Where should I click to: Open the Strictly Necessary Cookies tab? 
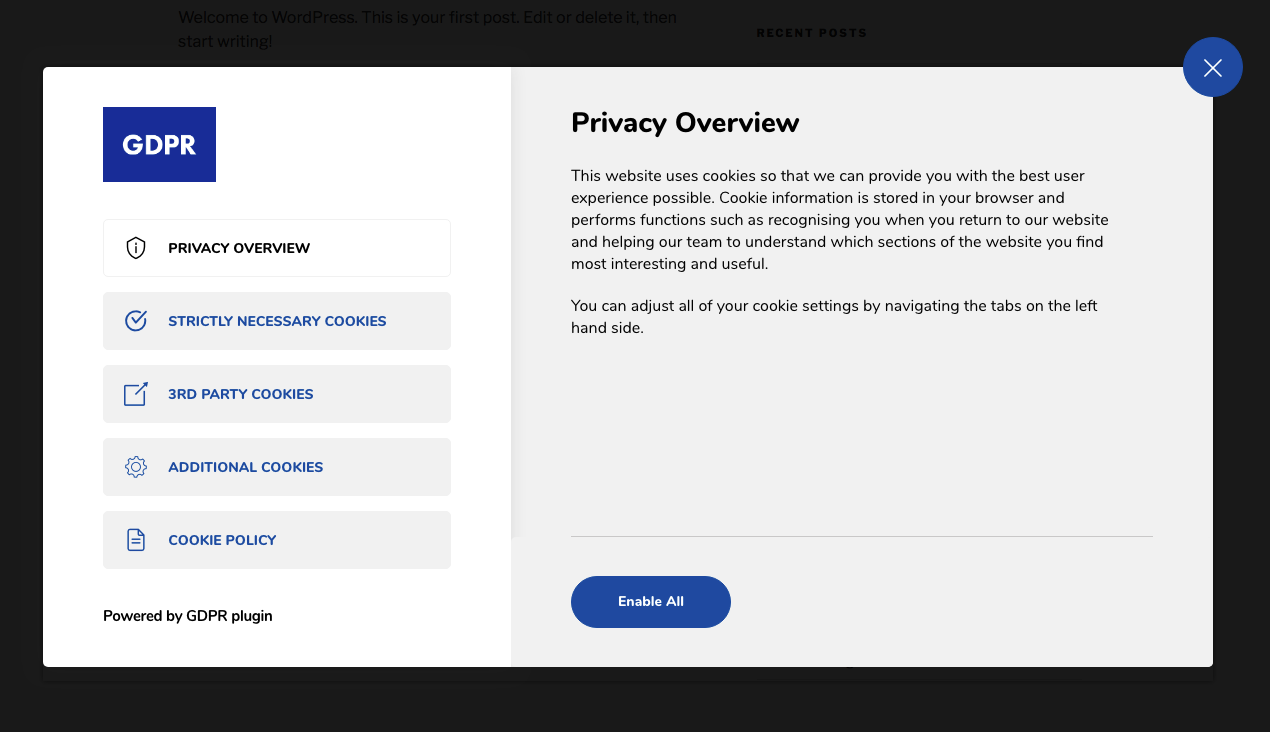[x=277, y=321]
